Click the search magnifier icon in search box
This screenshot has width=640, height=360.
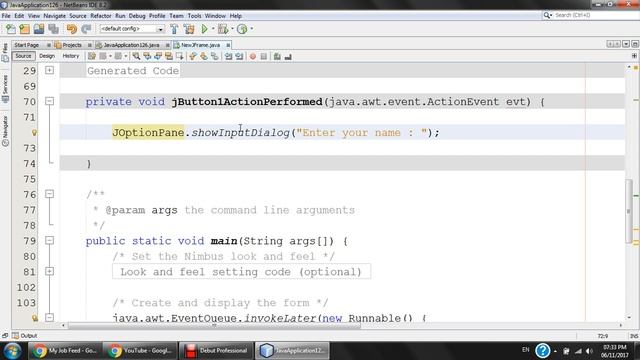click(547, 15)
